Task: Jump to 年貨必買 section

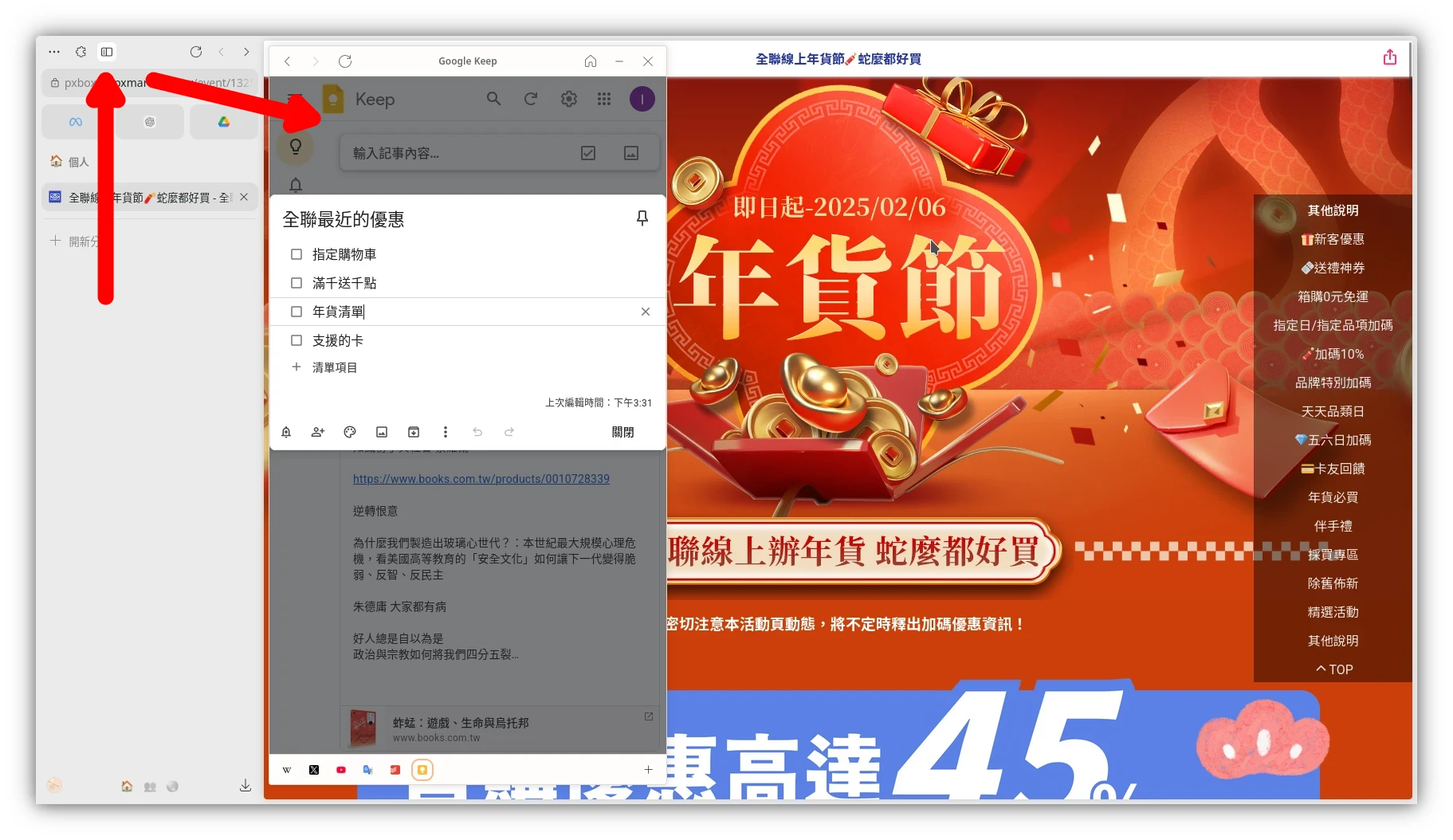Action: 1333,497
